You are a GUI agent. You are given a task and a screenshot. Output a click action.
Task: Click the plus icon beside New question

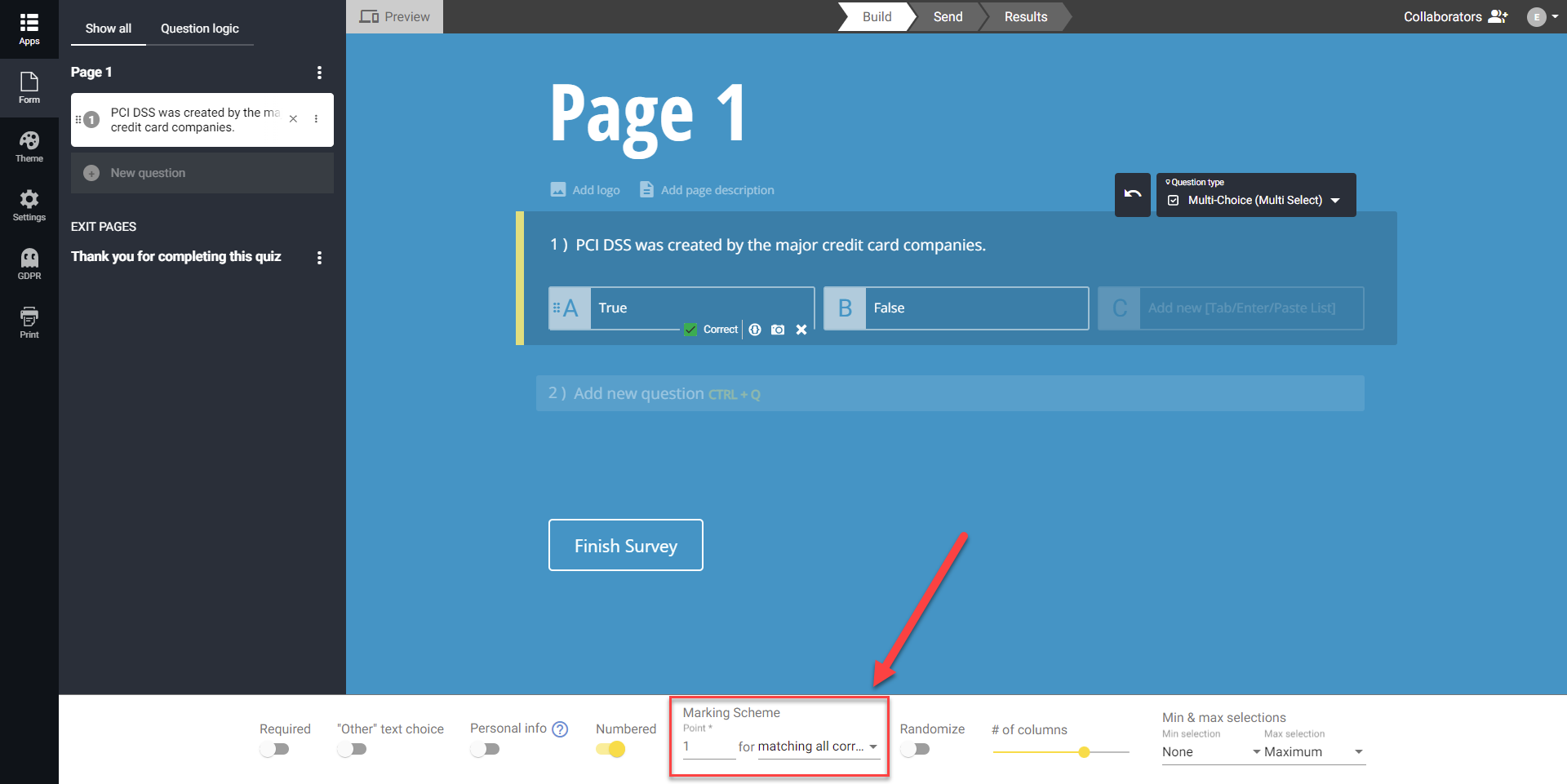pos(91,173)
